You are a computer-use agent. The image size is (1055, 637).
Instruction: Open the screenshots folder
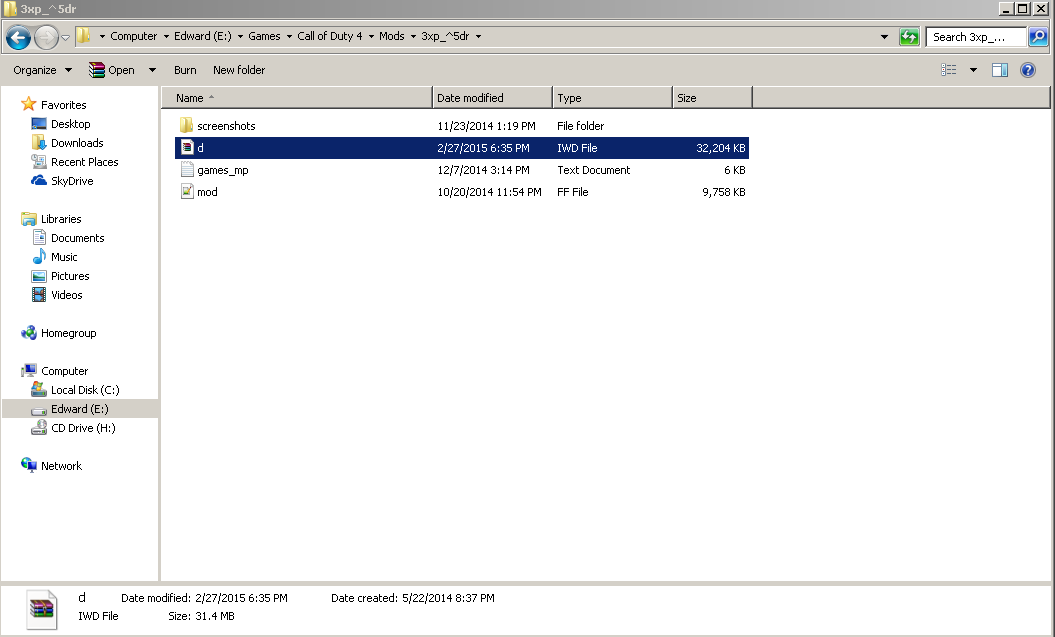click(225, 126)
